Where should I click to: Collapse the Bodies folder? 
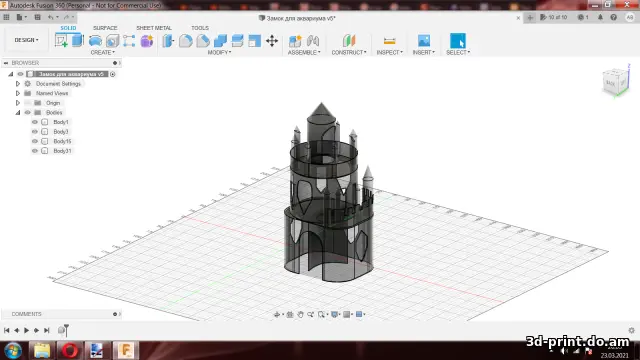(x=18, y=113)
